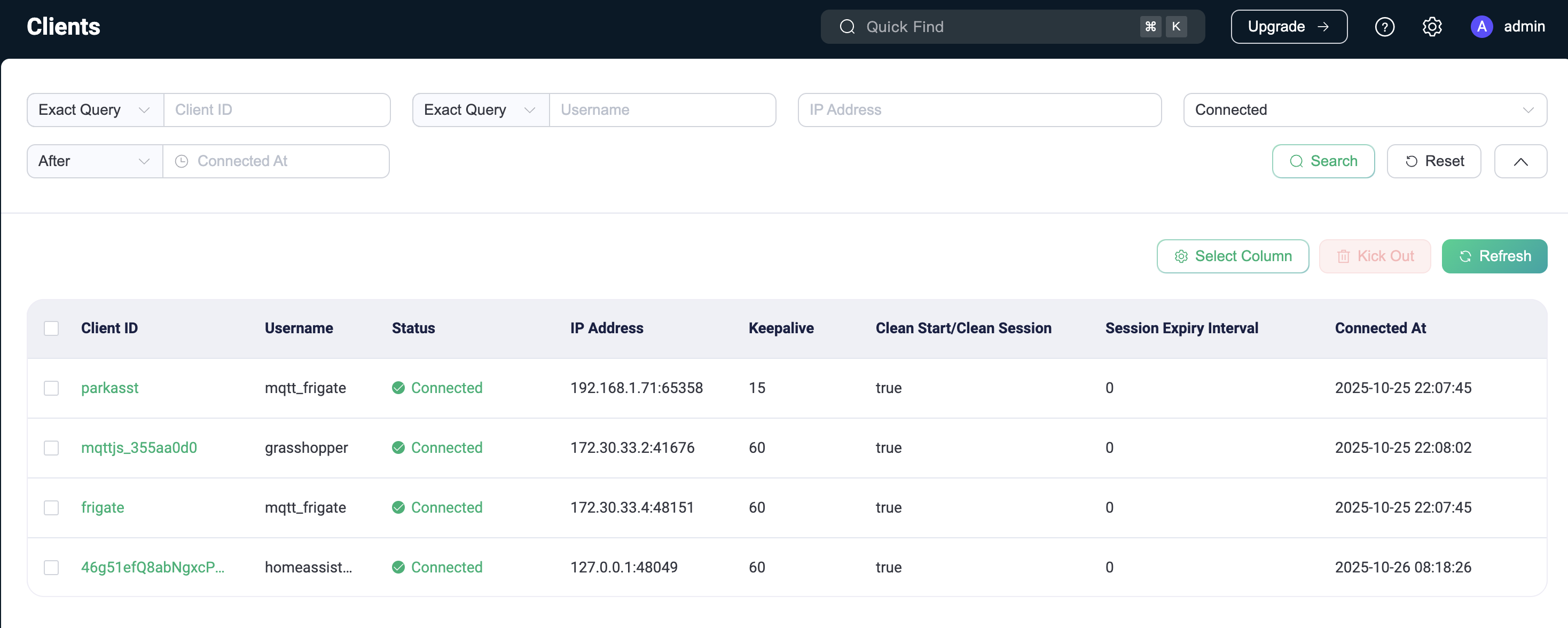Click the Refresh button
1568x628 pixels.
(x=1494, y=256)
